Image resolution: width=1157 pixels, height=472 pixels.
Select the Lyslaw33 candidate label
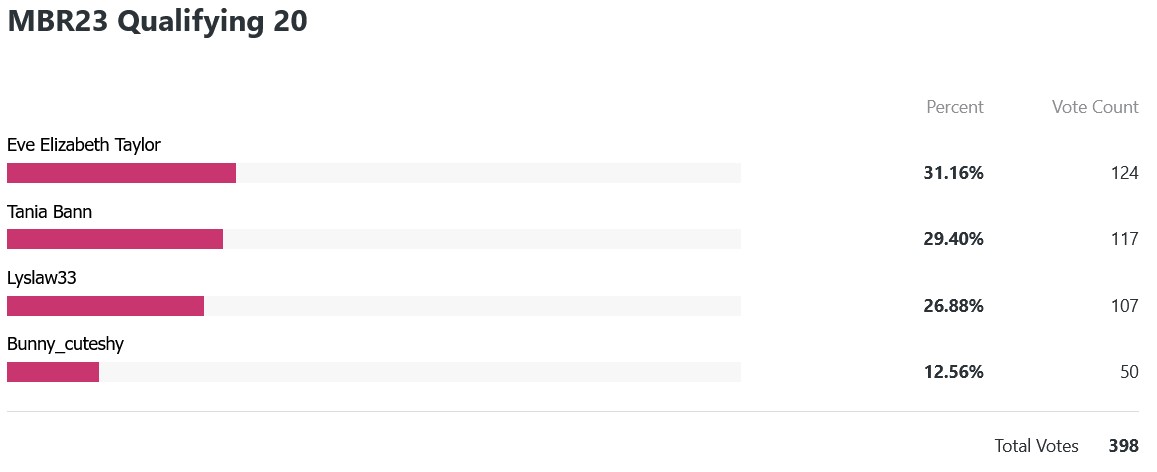click(x=42, y=279)
